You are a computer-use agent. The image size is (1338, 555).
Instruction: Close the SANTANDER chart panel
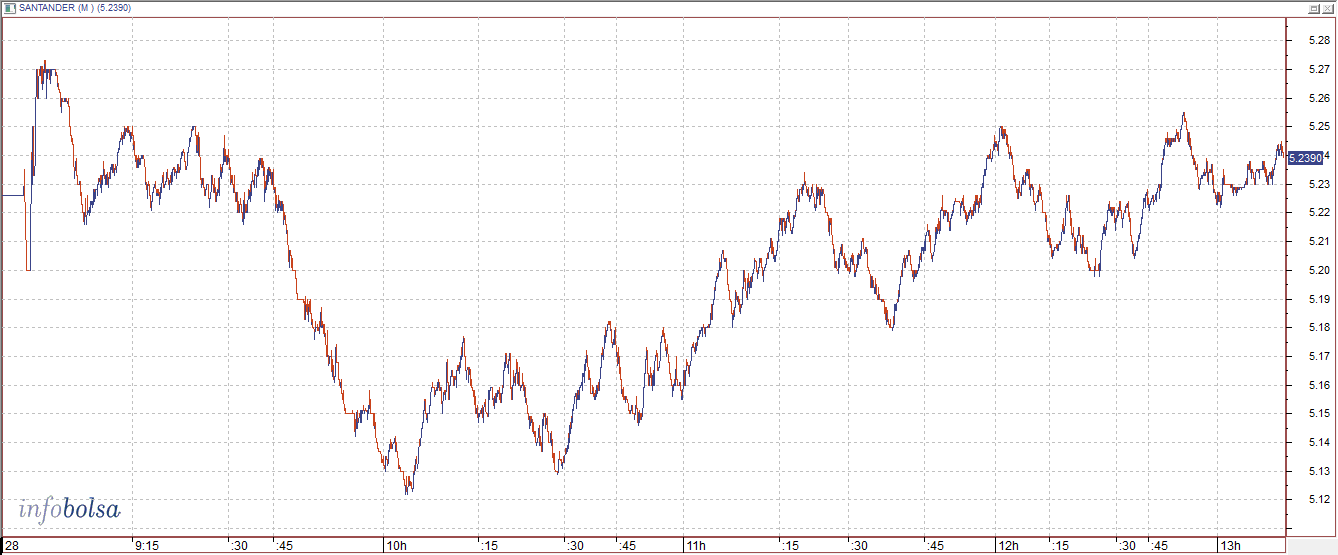coord(1327,8)
